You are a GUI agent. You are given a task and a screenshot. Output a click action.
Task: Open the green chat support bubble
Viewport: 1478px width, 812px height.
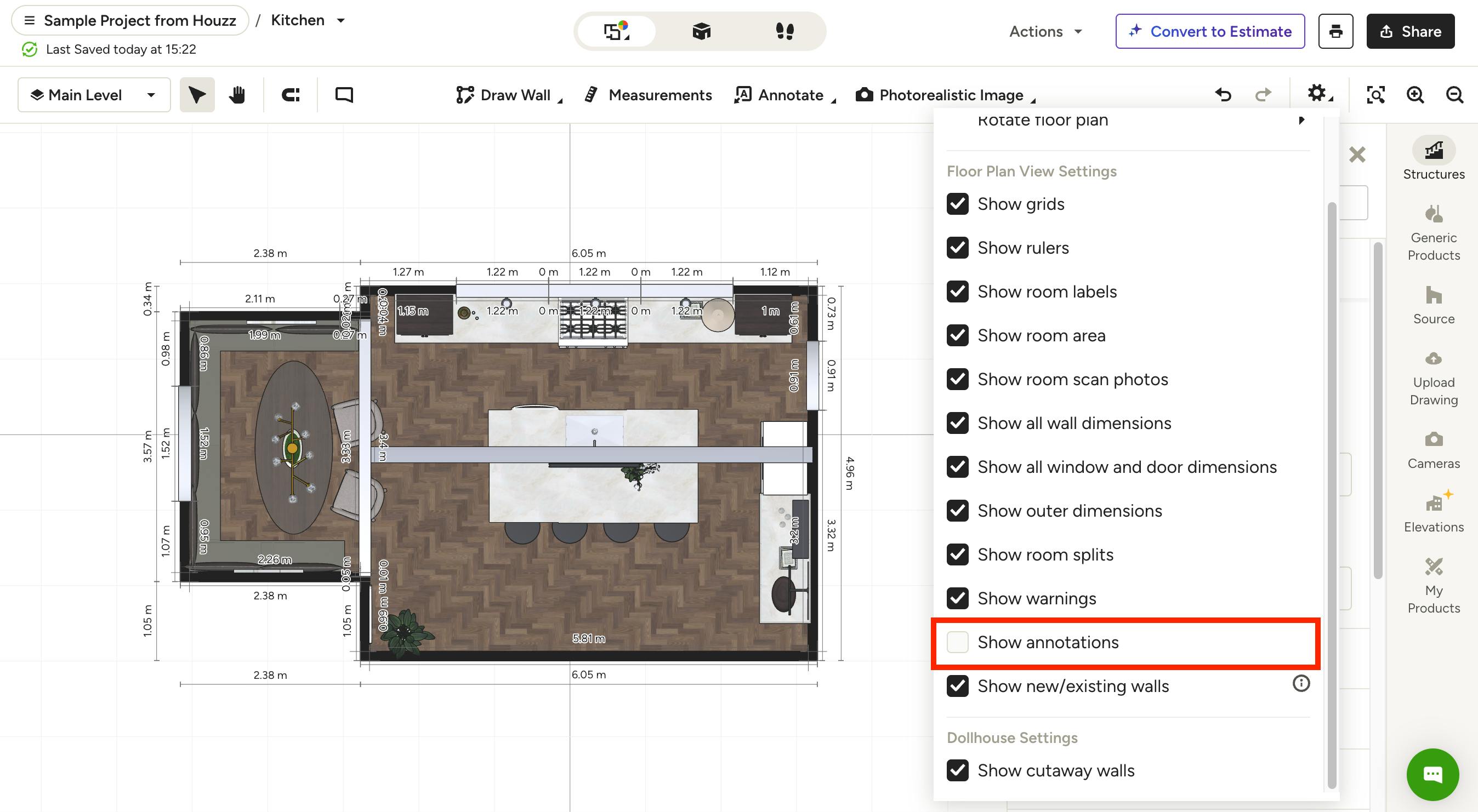coord(1432,775)
